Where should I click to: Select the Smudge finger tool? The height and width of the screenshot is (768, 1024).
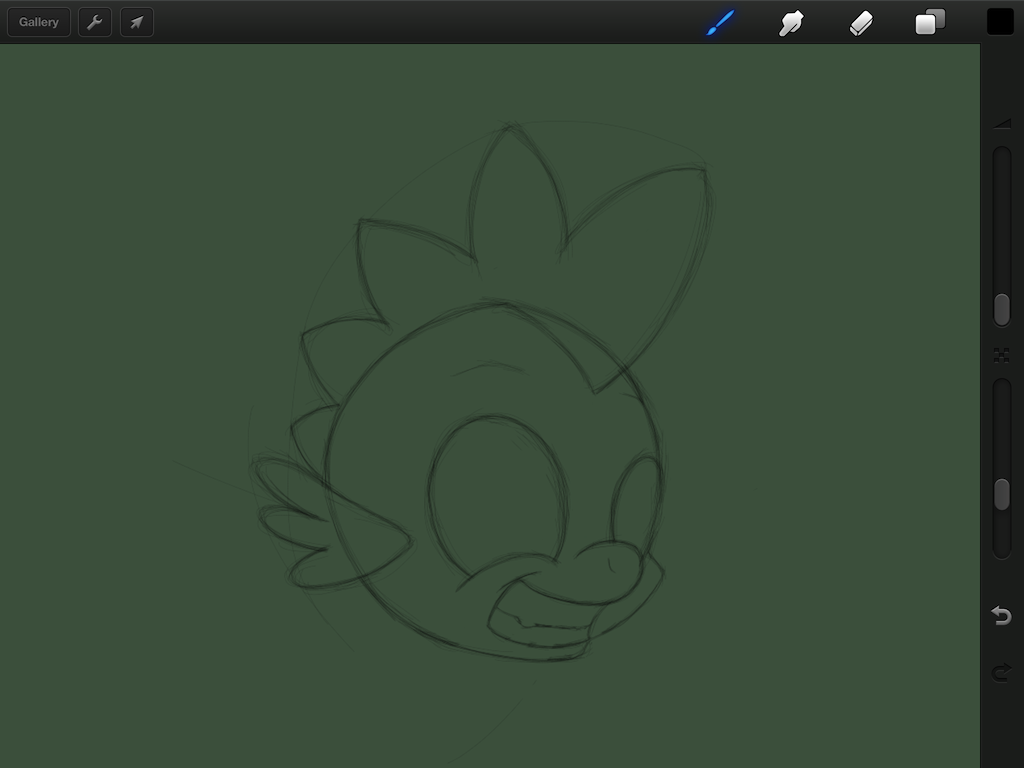[x=791, y=22]
